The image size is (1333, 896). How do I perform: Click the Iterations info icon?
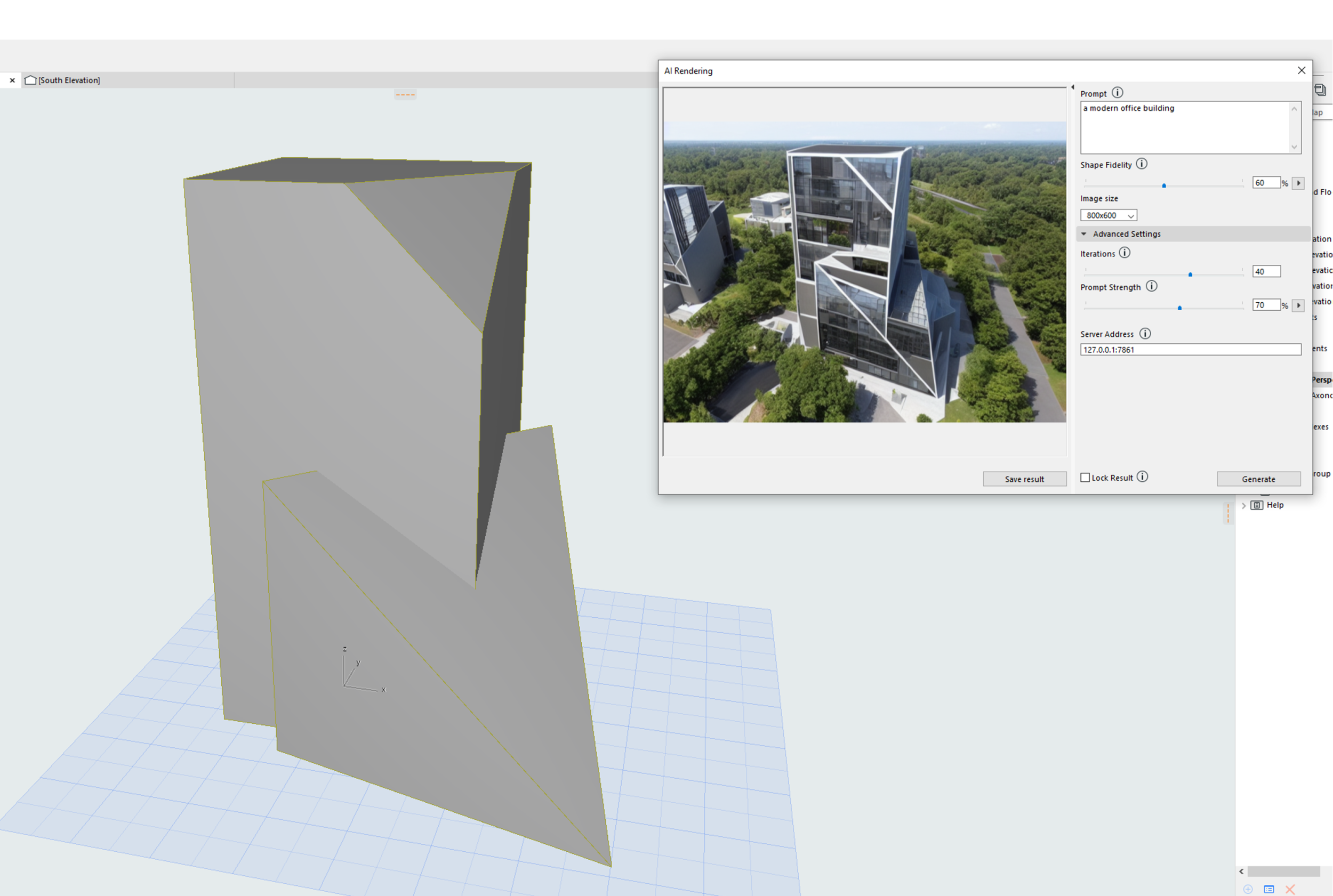click(x=1124, y=253)
